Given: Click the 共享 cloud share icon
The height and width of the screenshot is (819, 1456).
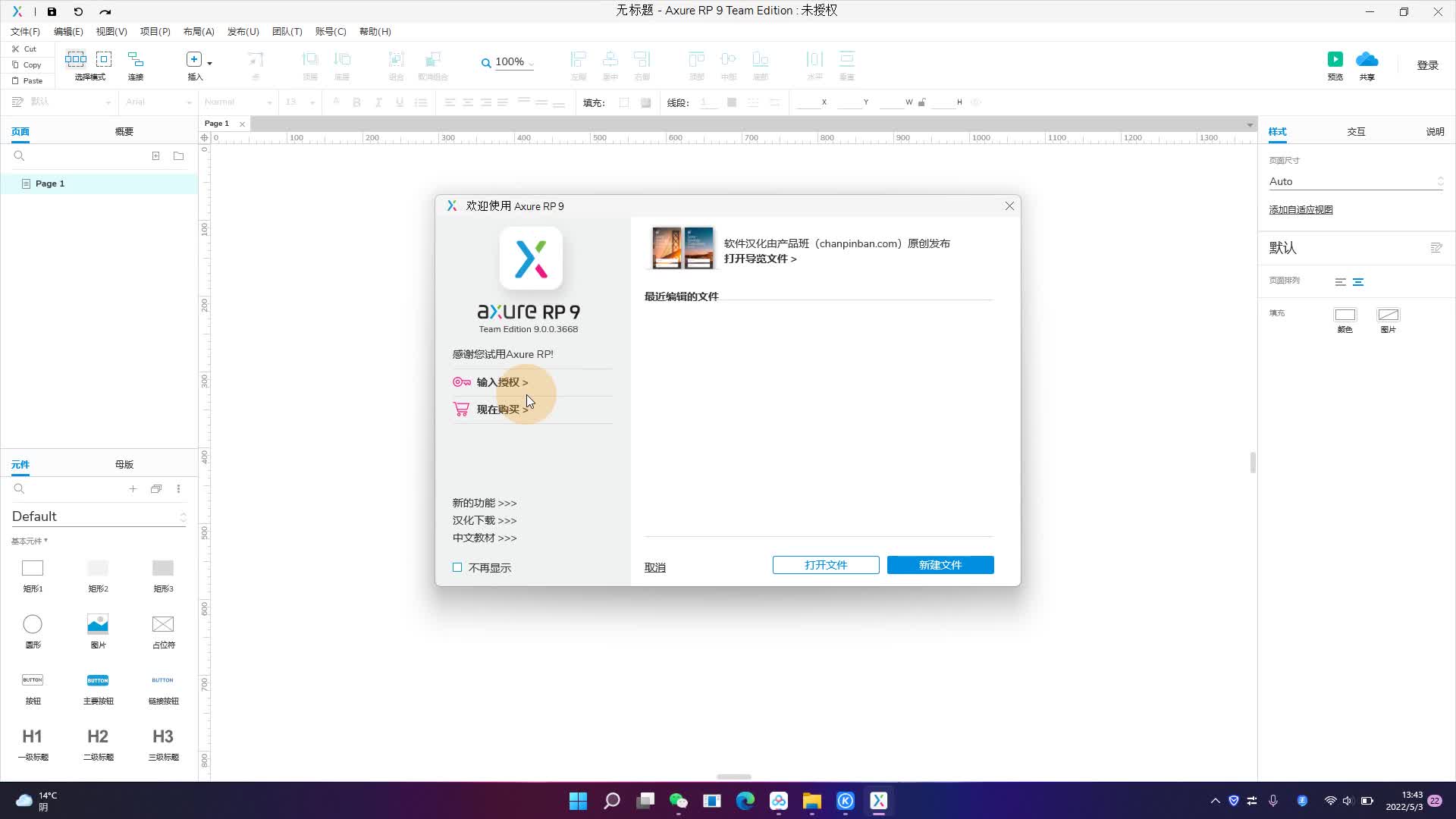Looking at the screenshot, I should pyautogui.click(x=1367, y=59).
